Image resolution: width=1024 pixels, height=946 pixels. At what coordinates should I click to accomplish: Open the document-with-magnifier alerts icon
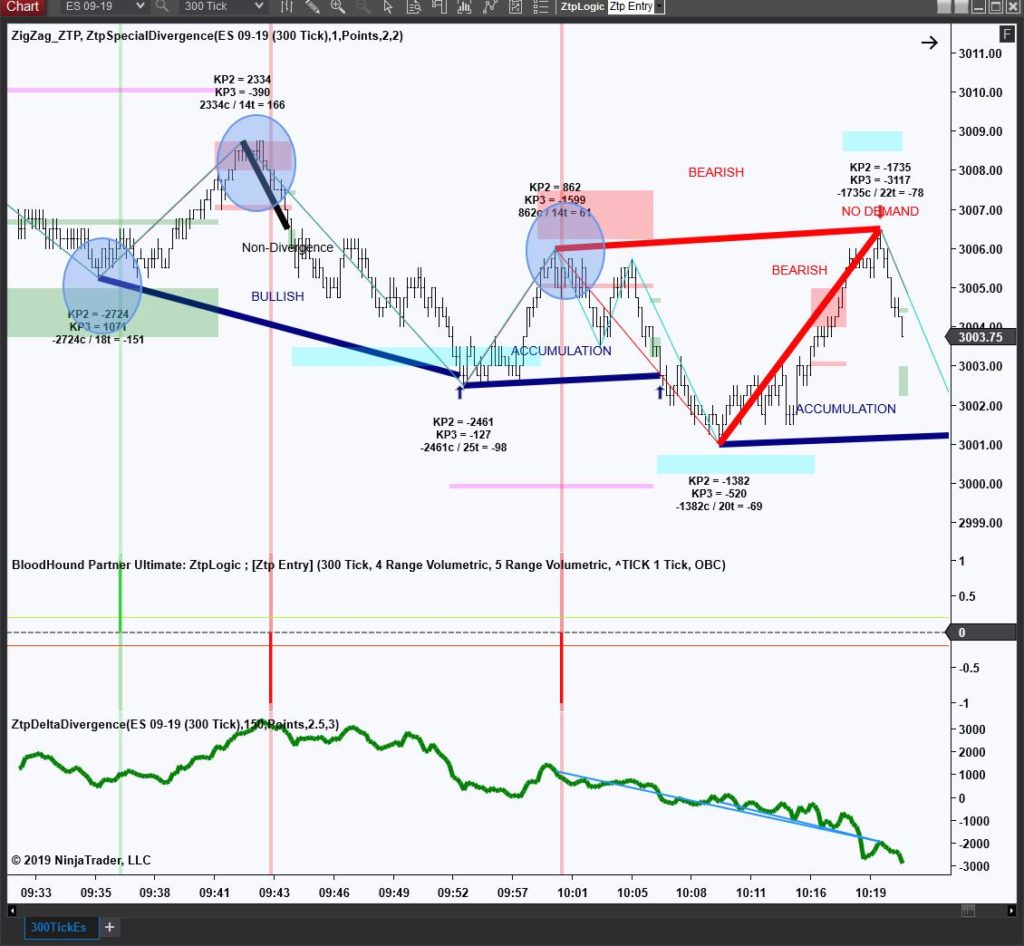[x=414, y=7]
